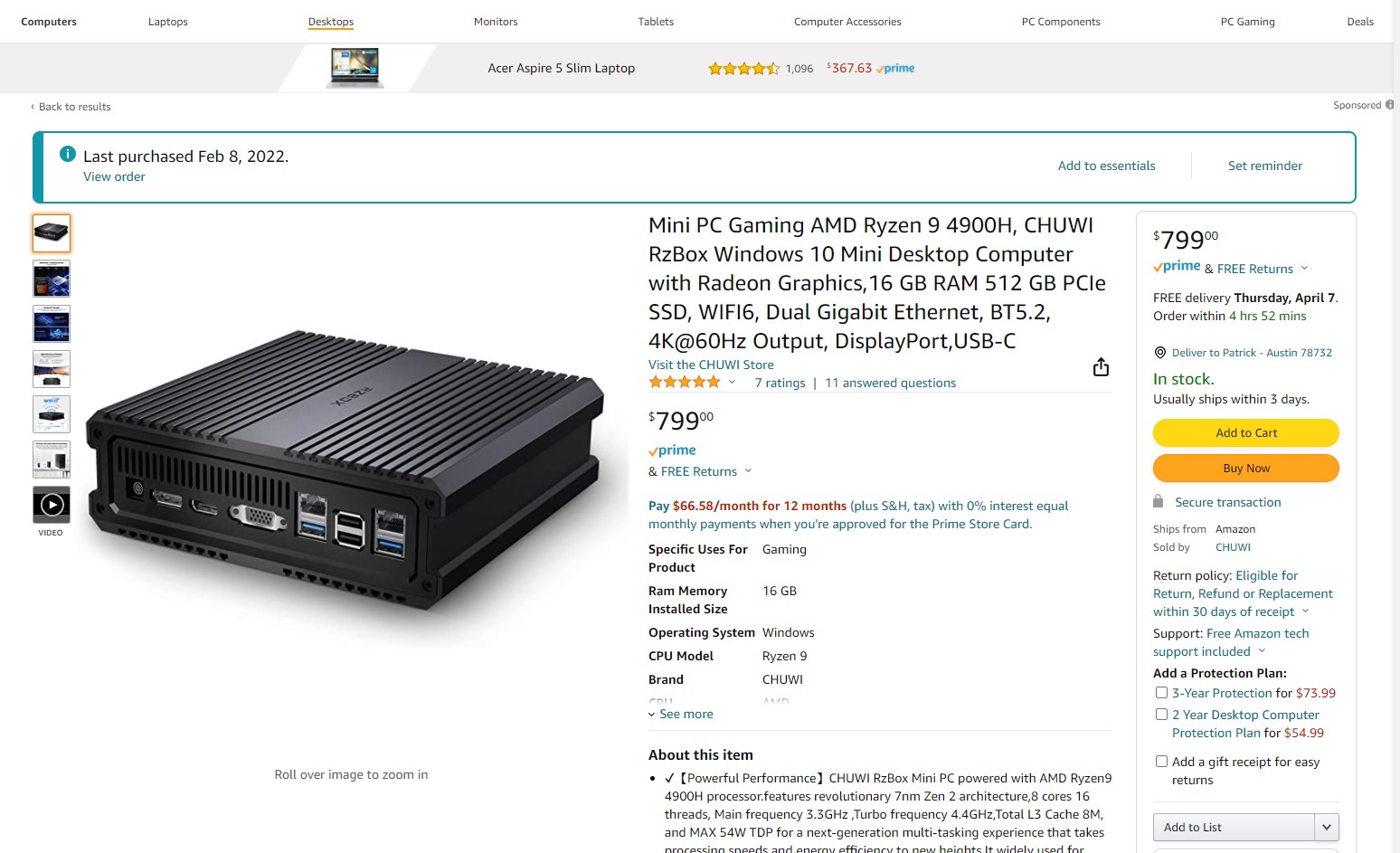Go to PC Gaming category

tap(1247, 22)
